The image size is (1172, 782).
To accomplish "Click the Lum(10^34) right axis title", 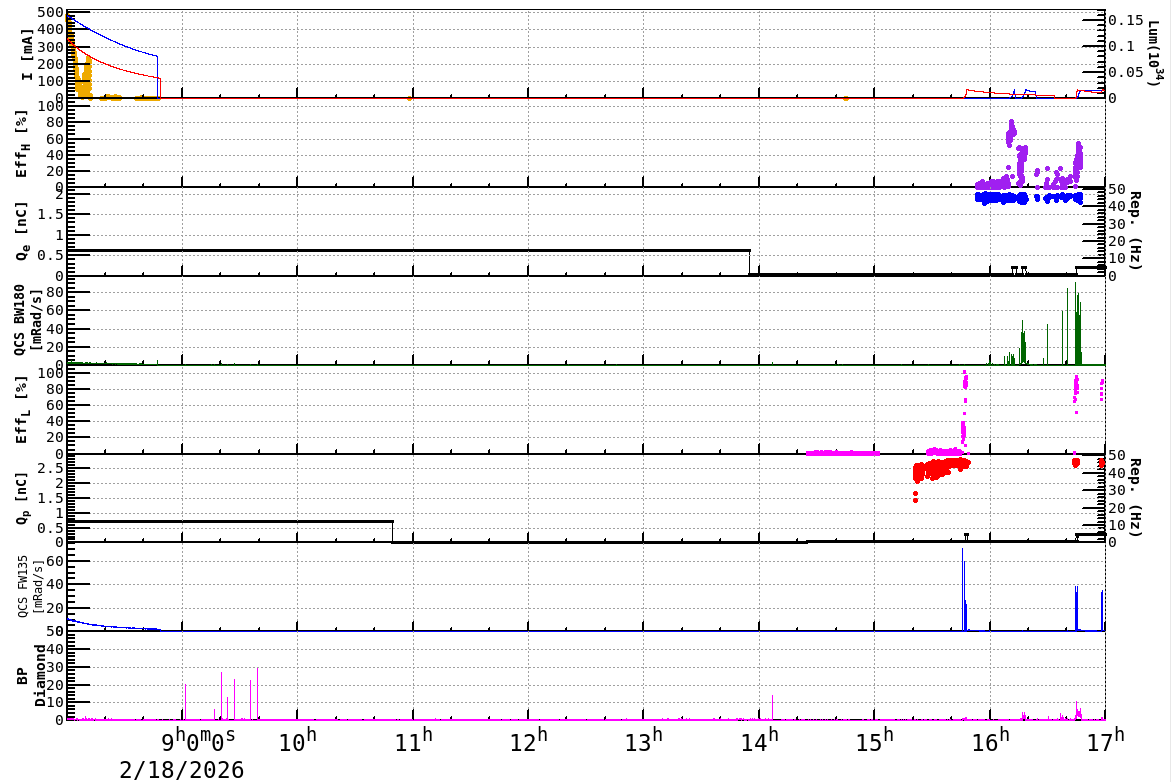I will tap(1156, 52).
